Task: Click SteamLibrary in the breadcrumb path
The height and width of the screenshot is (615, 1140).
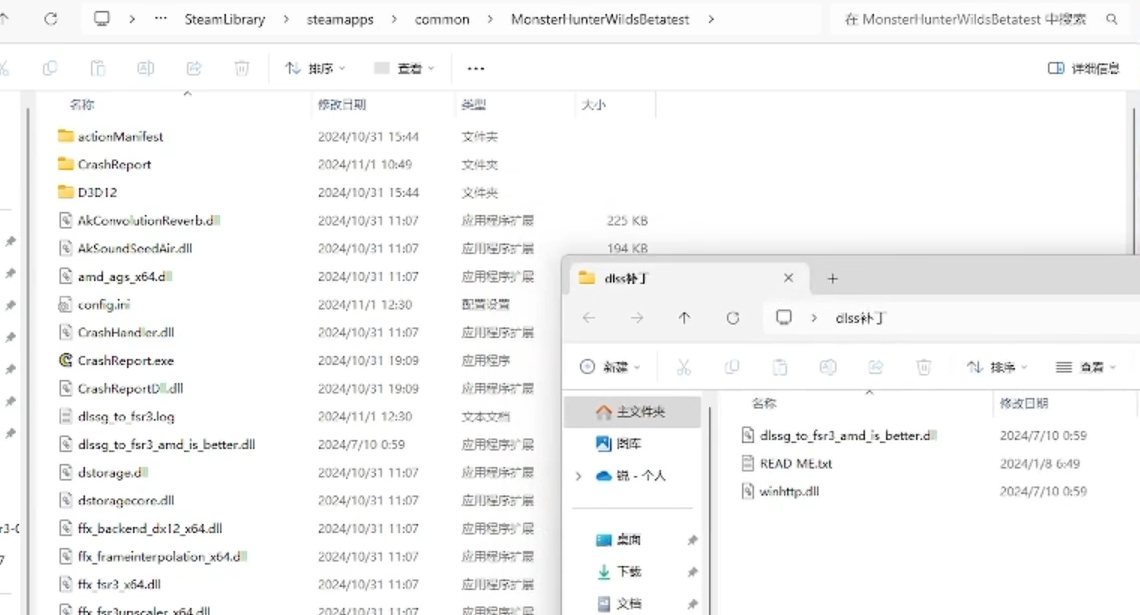Action: point(225,20)
